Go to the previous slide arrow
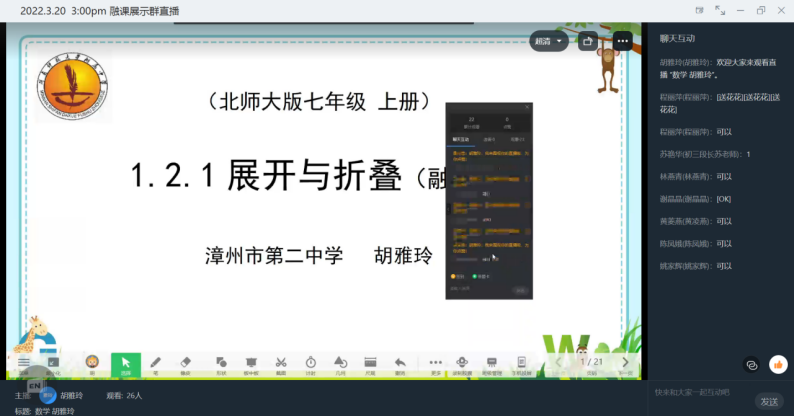This screenshot has width=794, height=416. pyautogui.click(x=558, y=362)
